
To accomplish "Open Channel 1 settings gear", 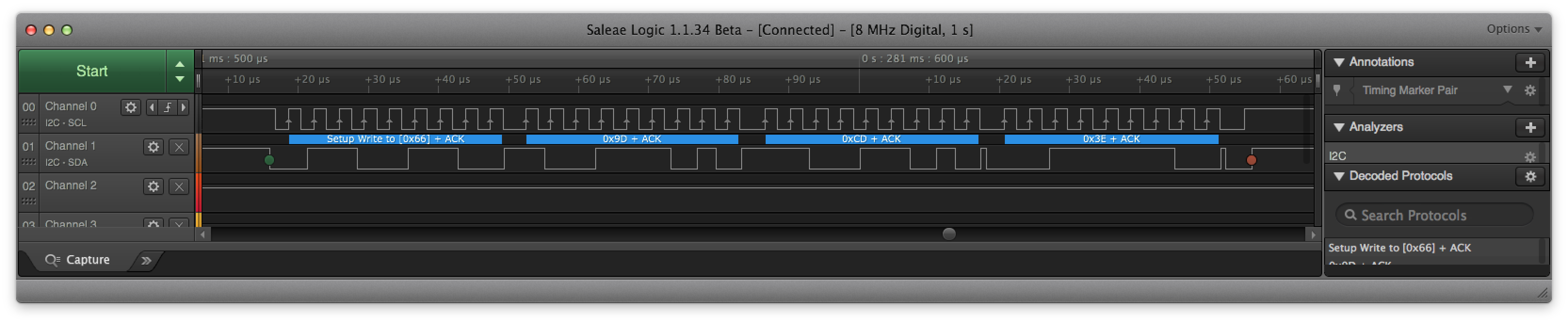I will click(x=154, y=147).
